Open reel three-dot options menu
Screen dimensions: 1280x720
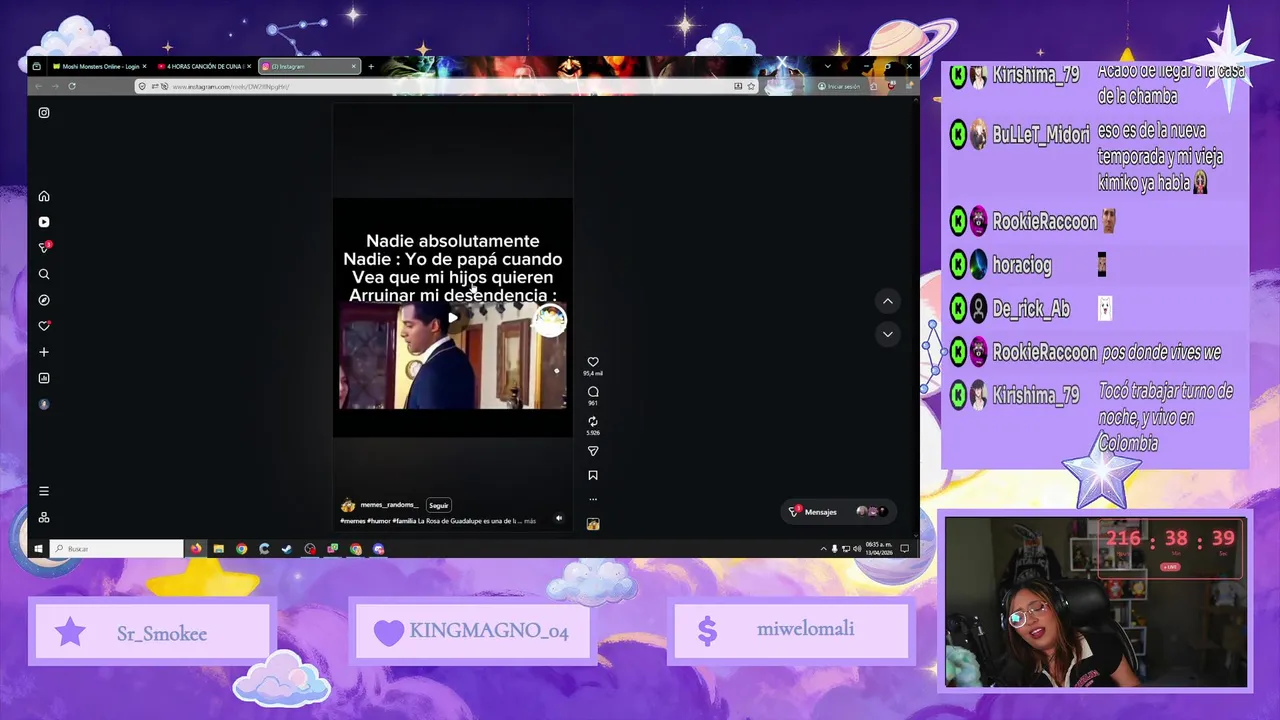tap(593, 499)
